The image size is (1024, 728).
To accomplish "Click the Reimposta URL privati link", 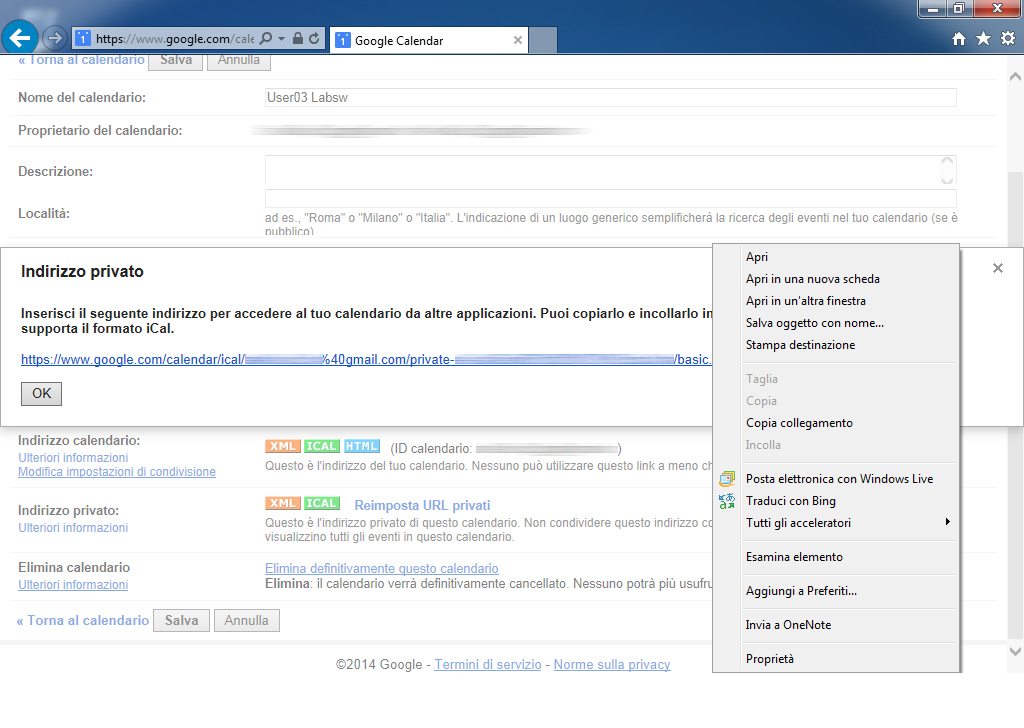I will (x=422, y=505).
